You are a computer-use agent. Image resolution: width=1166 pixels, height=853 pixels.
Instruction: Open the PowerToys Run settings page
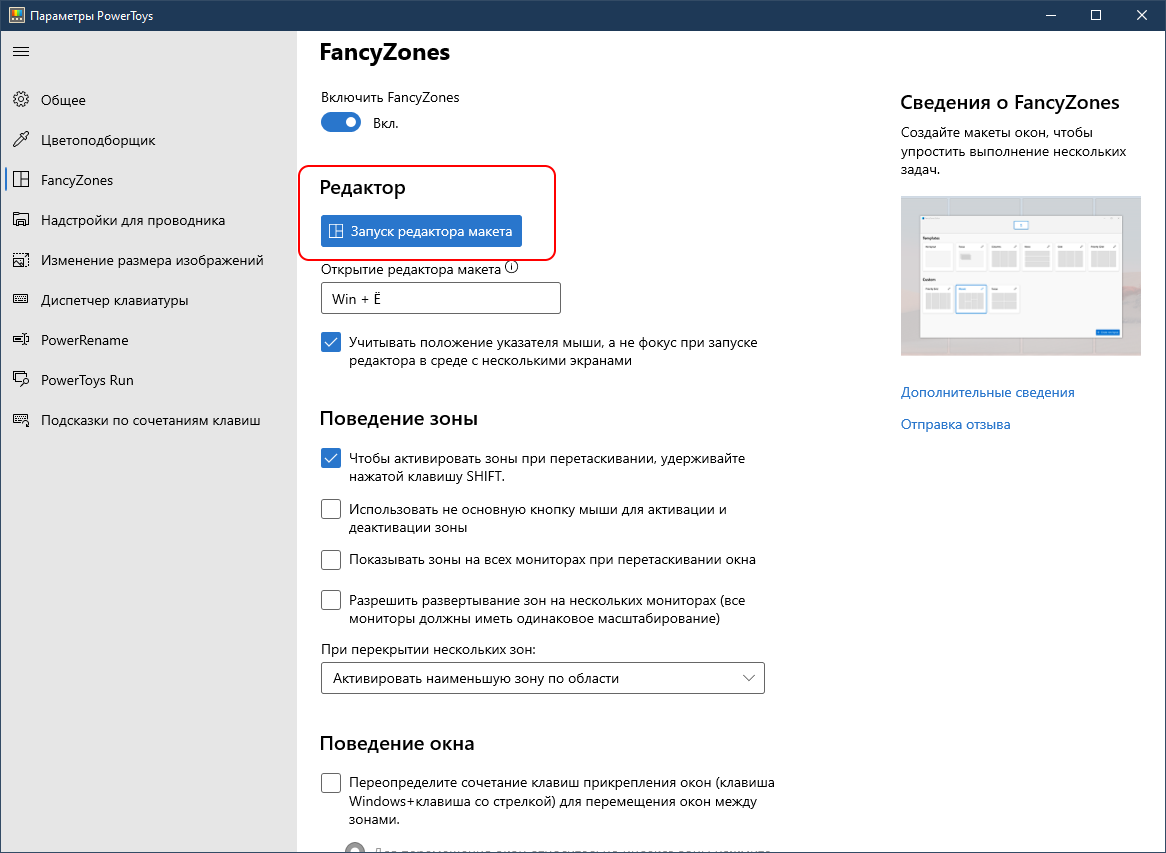click(149, 380)
